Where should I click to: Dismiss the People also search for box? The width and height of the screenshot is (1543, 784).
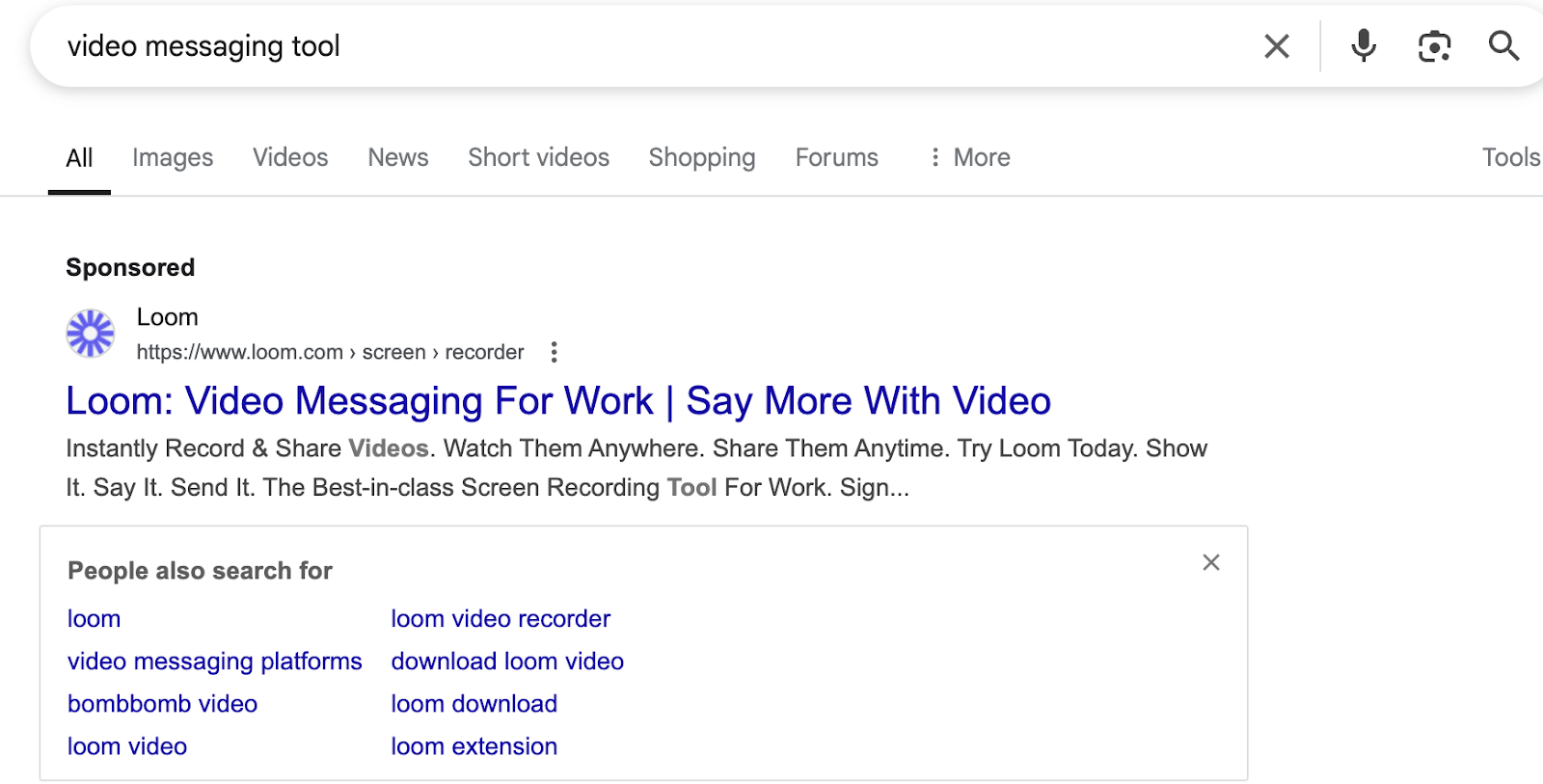pyautogui.click(x=1211, y=562)
